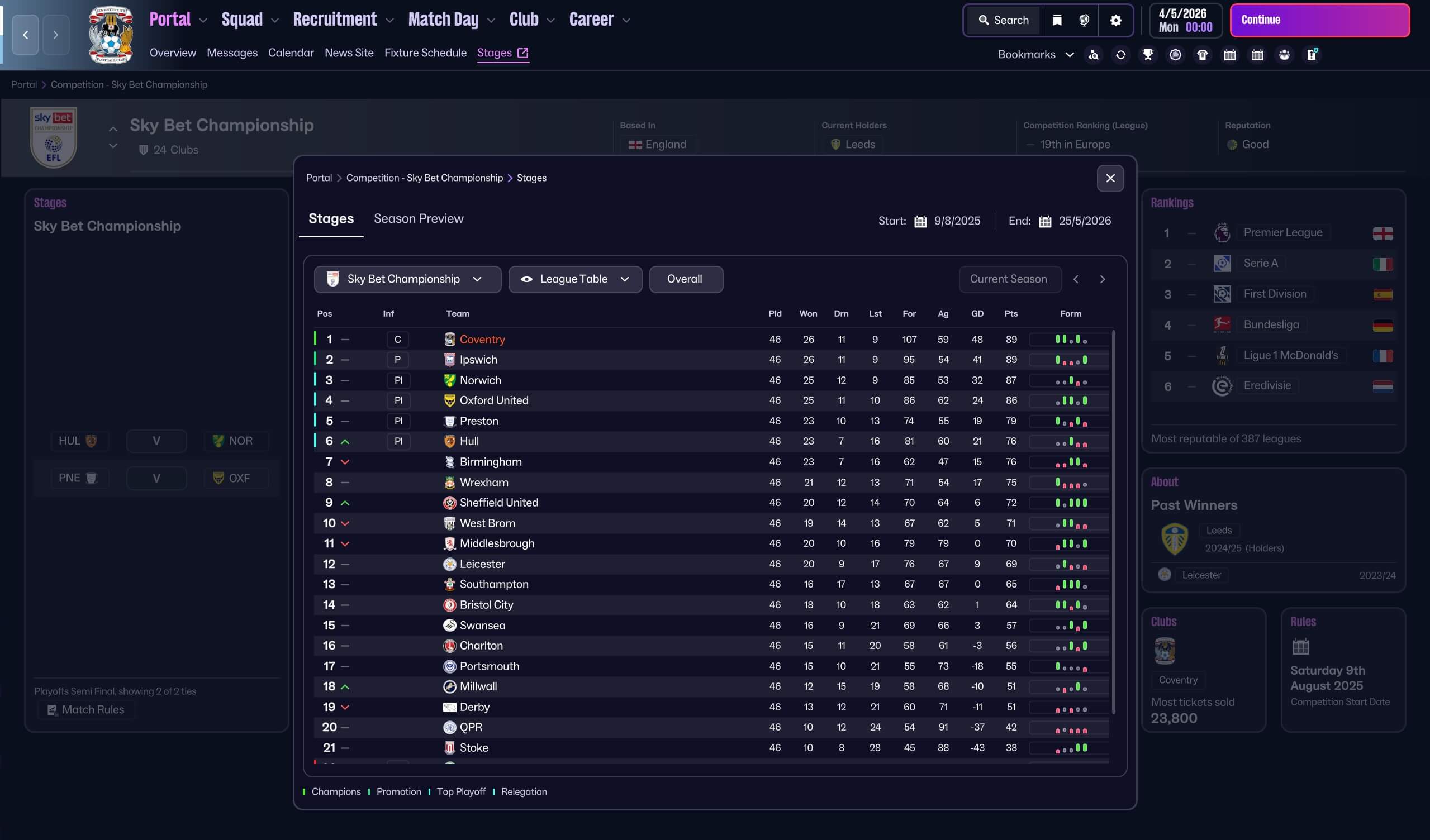Open Match Rules link

pos(86,709)
